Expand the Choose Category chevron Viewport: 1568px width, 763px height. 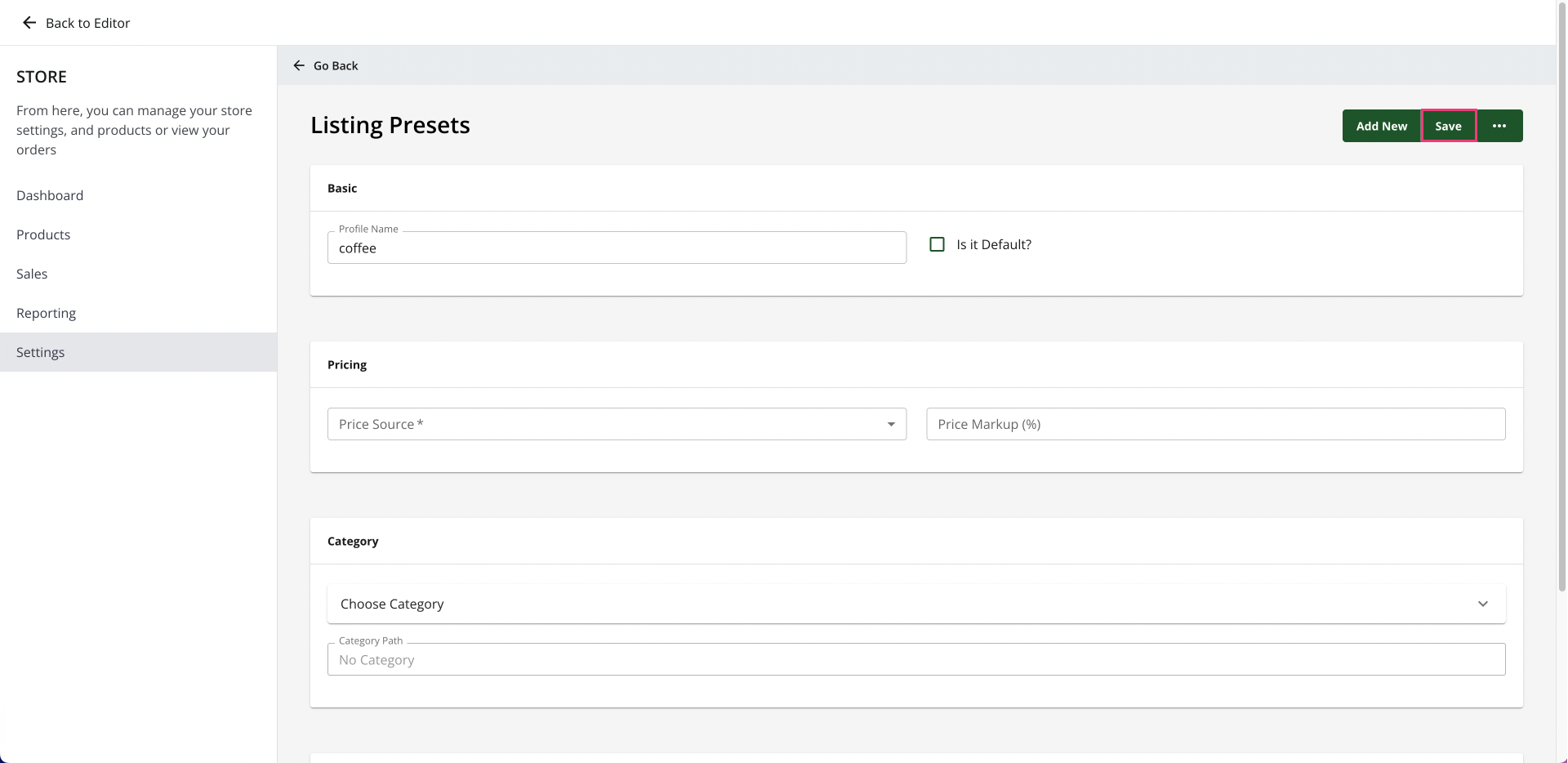click(x=1483, y=604)
